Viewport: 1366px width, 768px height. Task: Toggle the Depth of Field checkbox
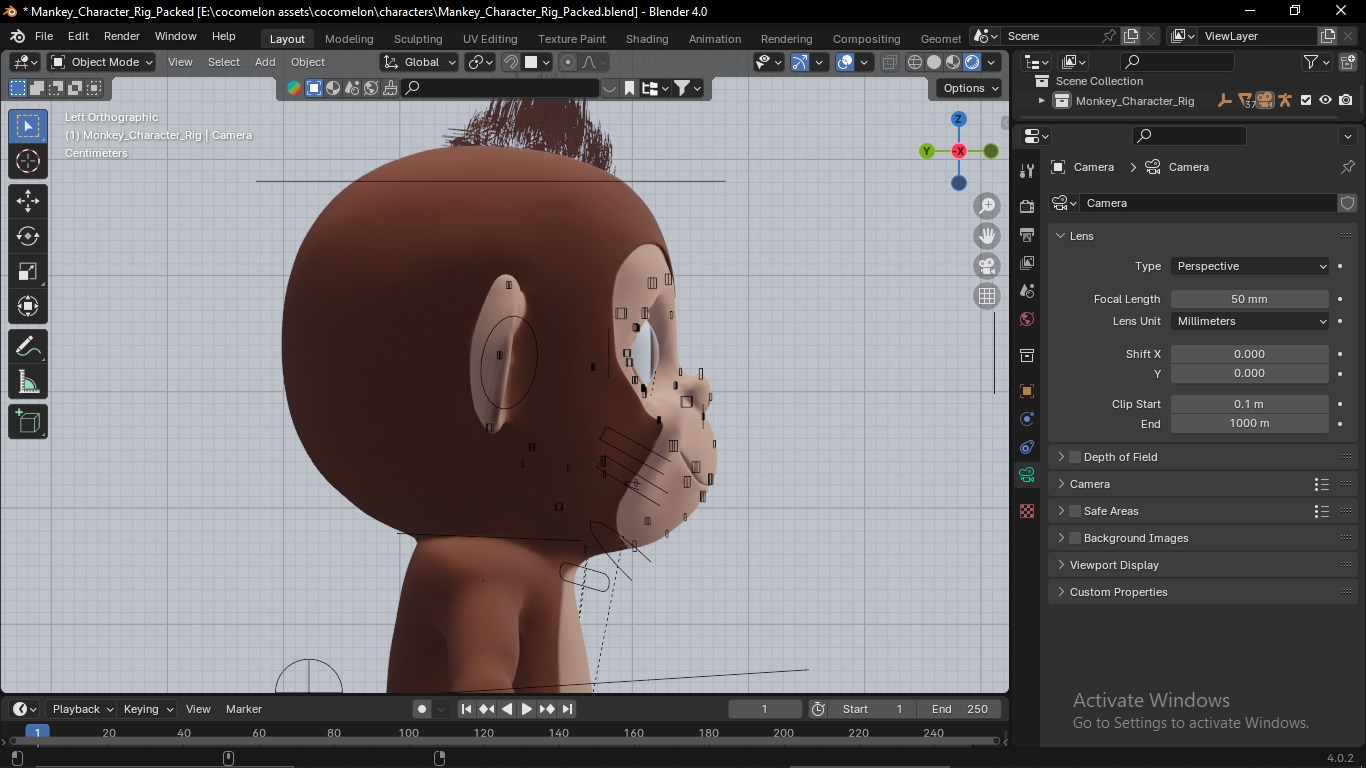tap(1075, 457)
